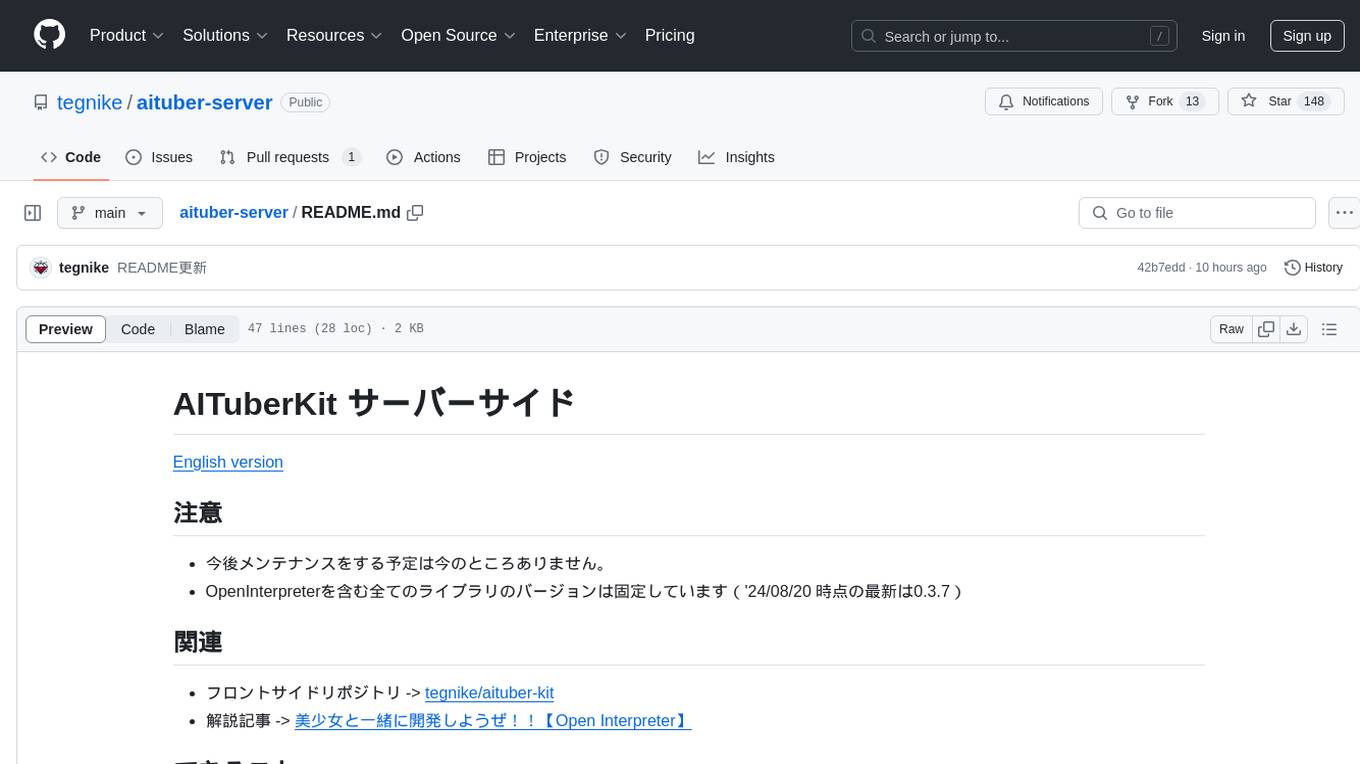Open the Raw file view

1231,329
